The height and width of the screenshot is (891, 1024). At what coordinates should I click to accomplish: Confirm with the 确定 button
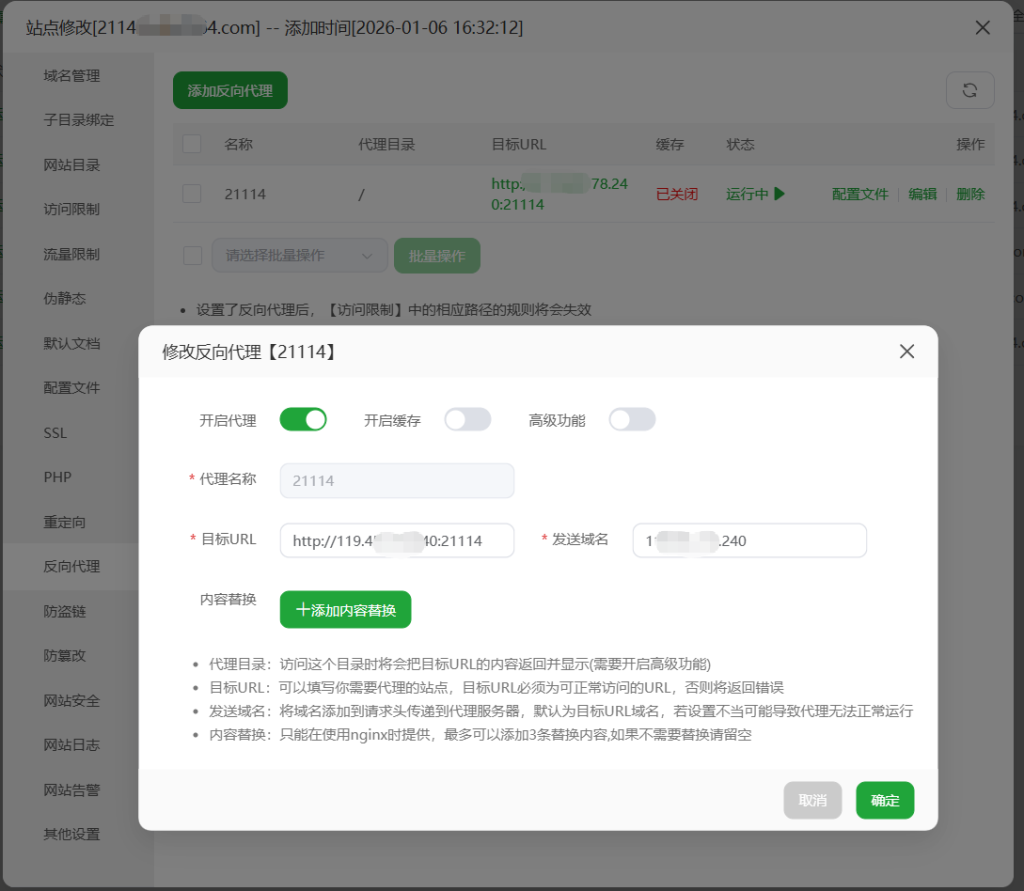885,800
